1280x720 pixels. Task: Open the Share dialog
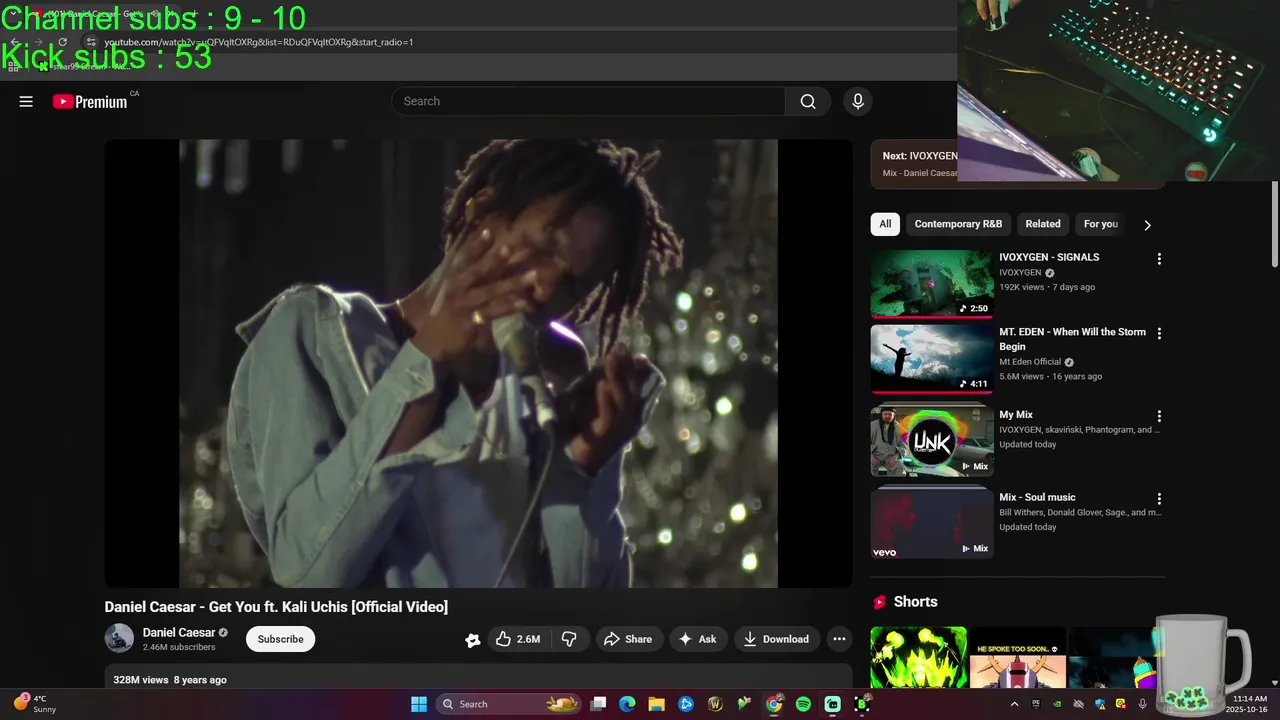click(628, 639)
